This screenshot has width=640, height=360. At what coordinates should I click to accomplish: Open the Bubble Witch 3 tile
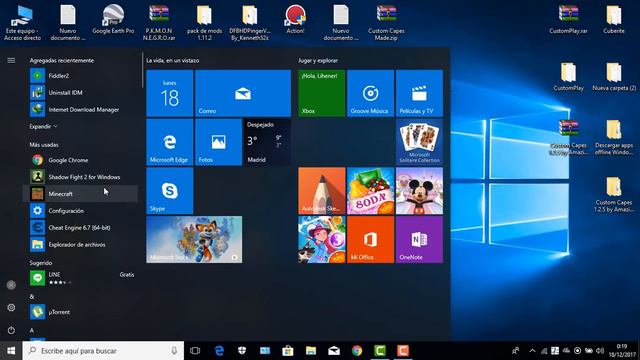tap(322, 240)
